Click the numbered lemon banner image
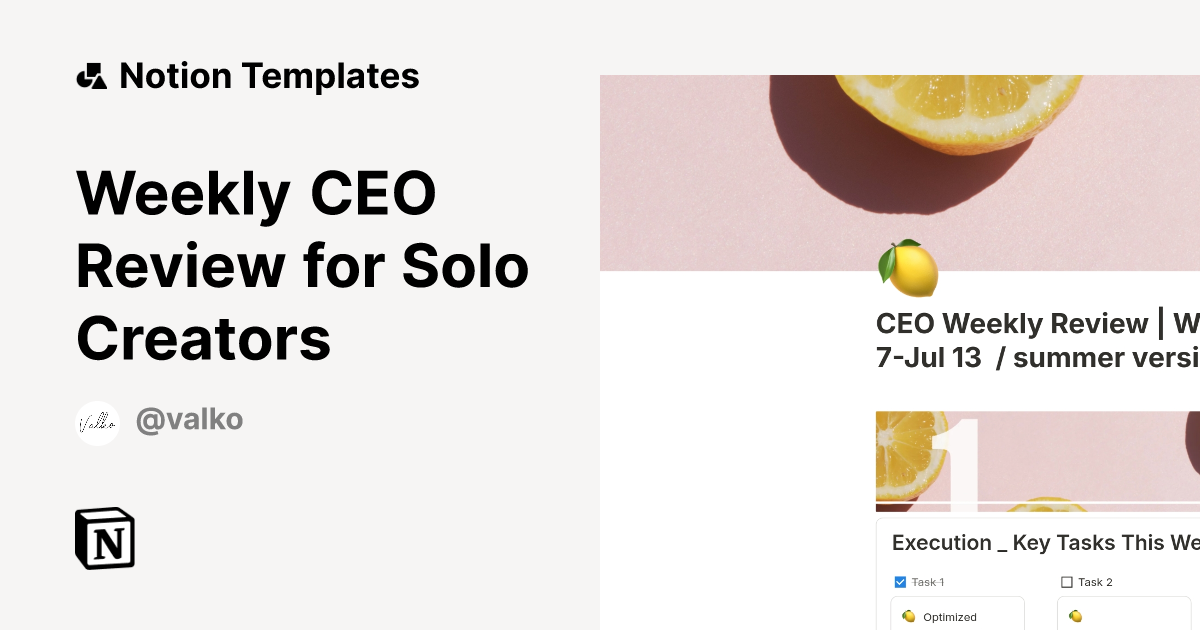This screenshot has height=630, width=1200. 1035,460
